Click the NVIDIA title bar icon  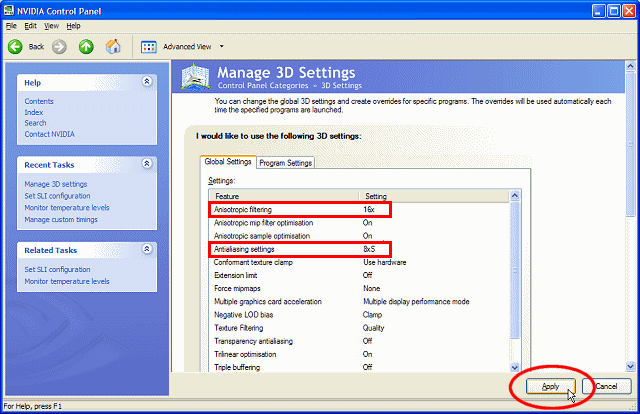(x=9, y=10)
